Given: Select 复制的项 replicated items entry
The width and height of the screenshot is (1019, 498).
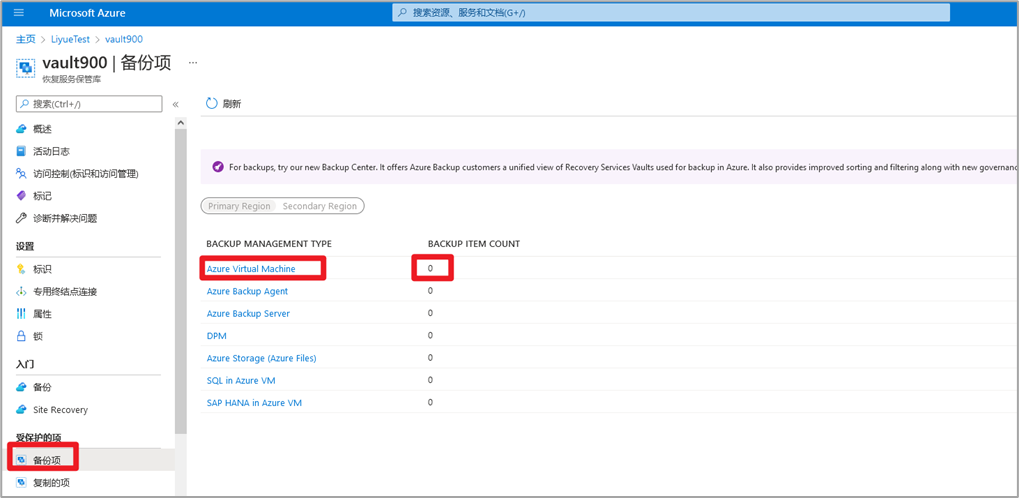Looking at the screenshot, I should tap(51, 483).
